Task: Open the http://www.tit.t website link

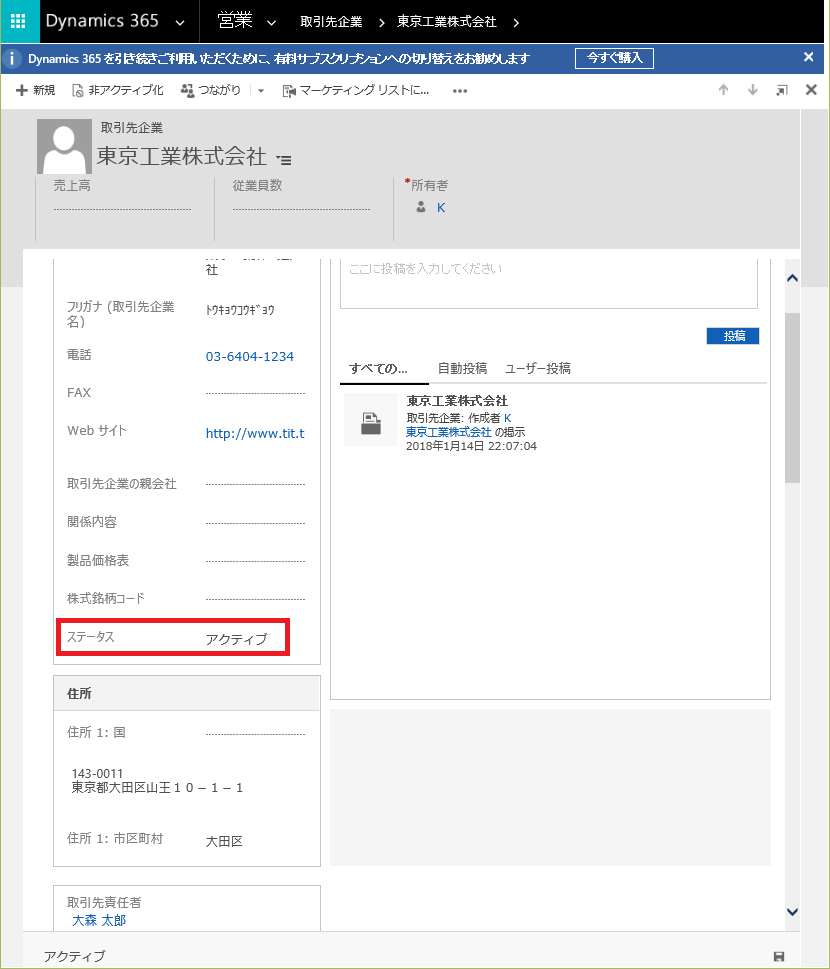Action: [x=255, y=433]
